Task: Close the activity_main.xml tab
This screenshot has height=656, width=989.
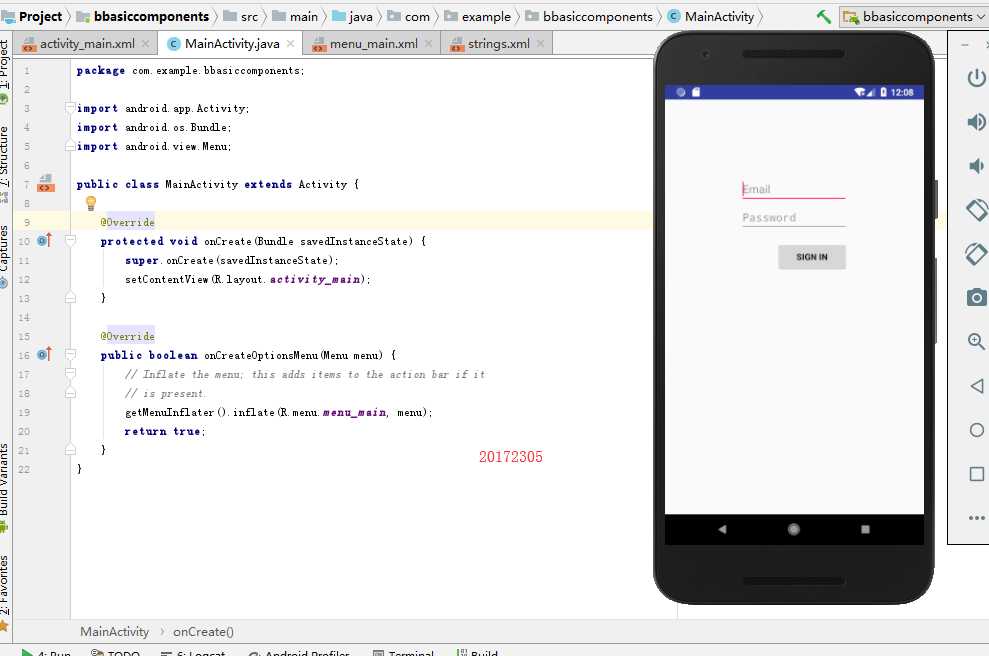Action: [x=146, y=44]
